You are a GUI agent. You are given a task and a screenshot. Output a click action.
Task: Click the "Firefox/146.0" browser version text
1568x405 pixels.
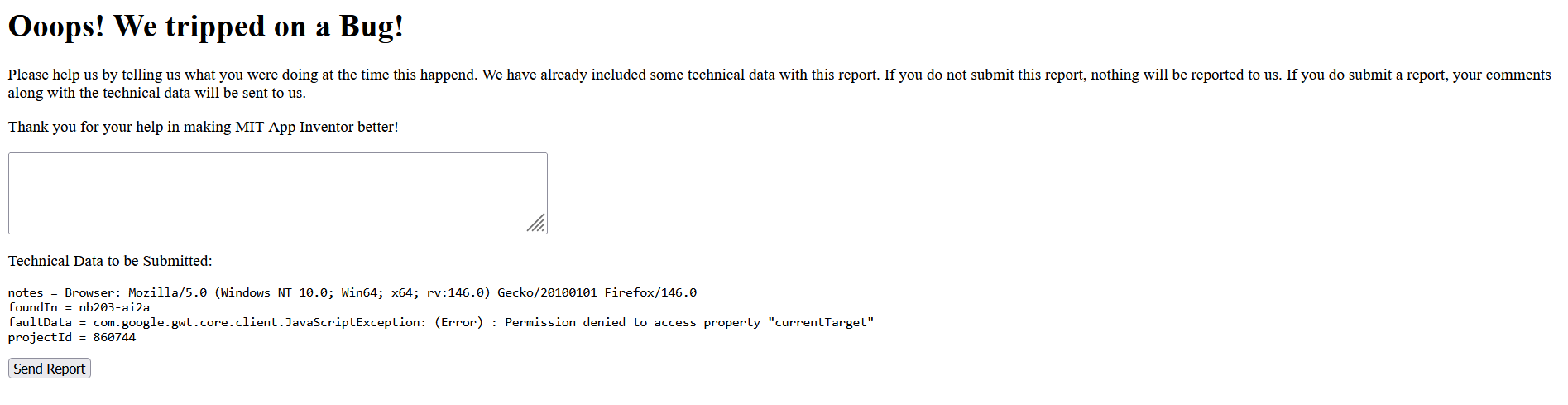tap(650, 292)
